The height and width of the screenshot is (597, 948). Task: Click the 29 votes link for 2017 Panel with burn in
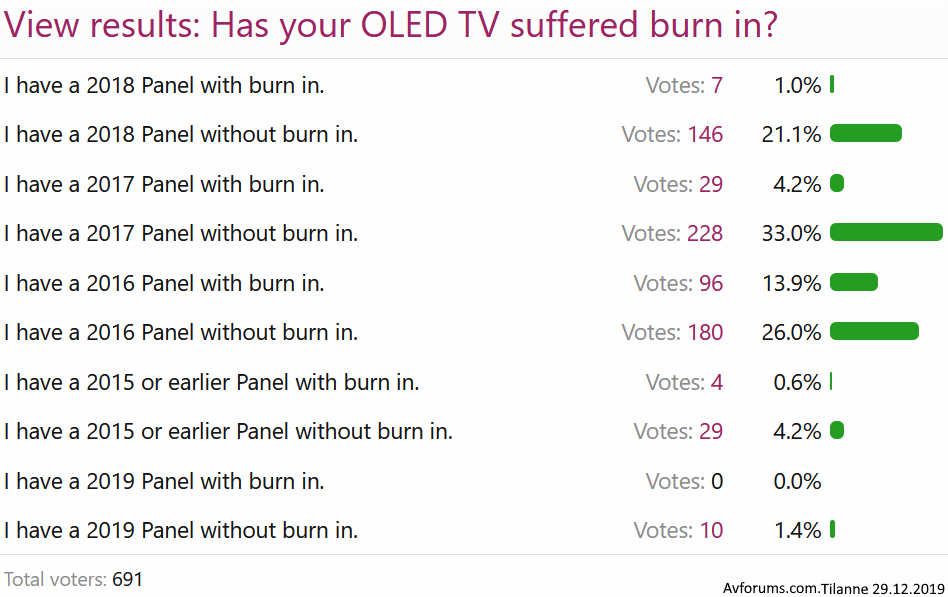(x=710, y=185)
